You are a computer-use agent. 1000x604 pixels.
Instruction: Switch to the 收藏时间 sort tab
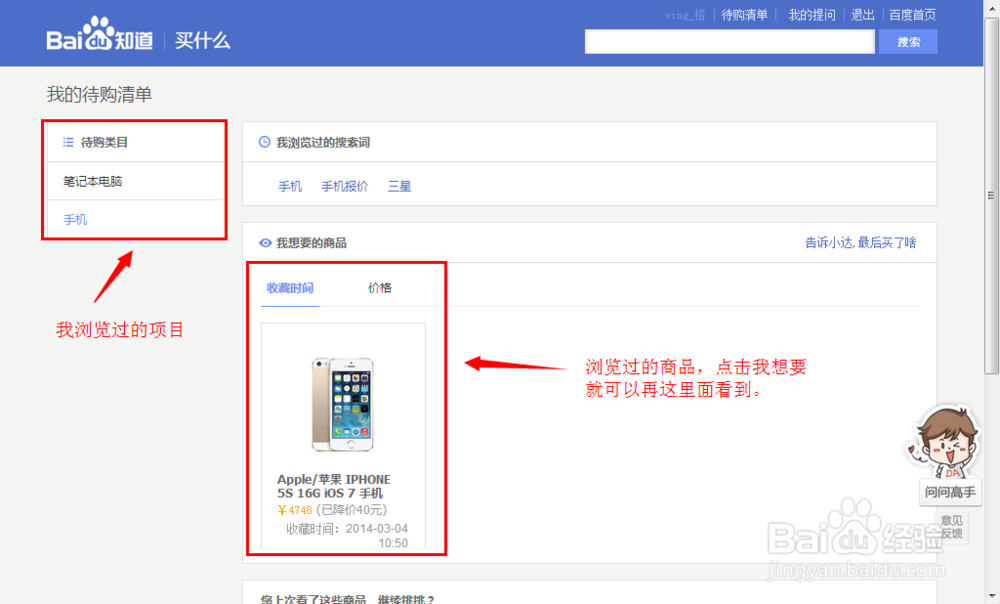290,288
